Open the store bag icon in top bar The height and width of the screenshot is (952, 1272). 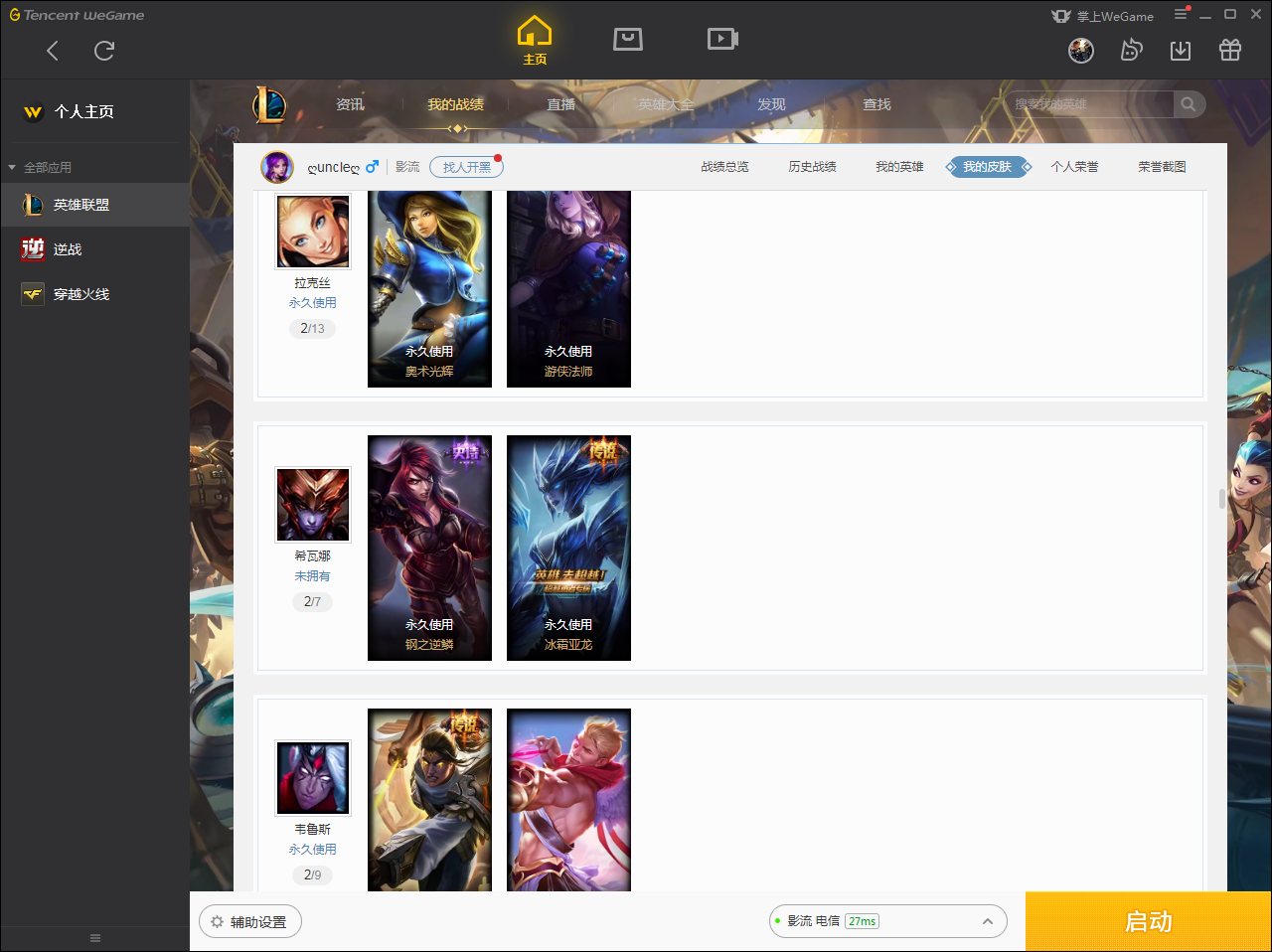click(x=628, y=39)
